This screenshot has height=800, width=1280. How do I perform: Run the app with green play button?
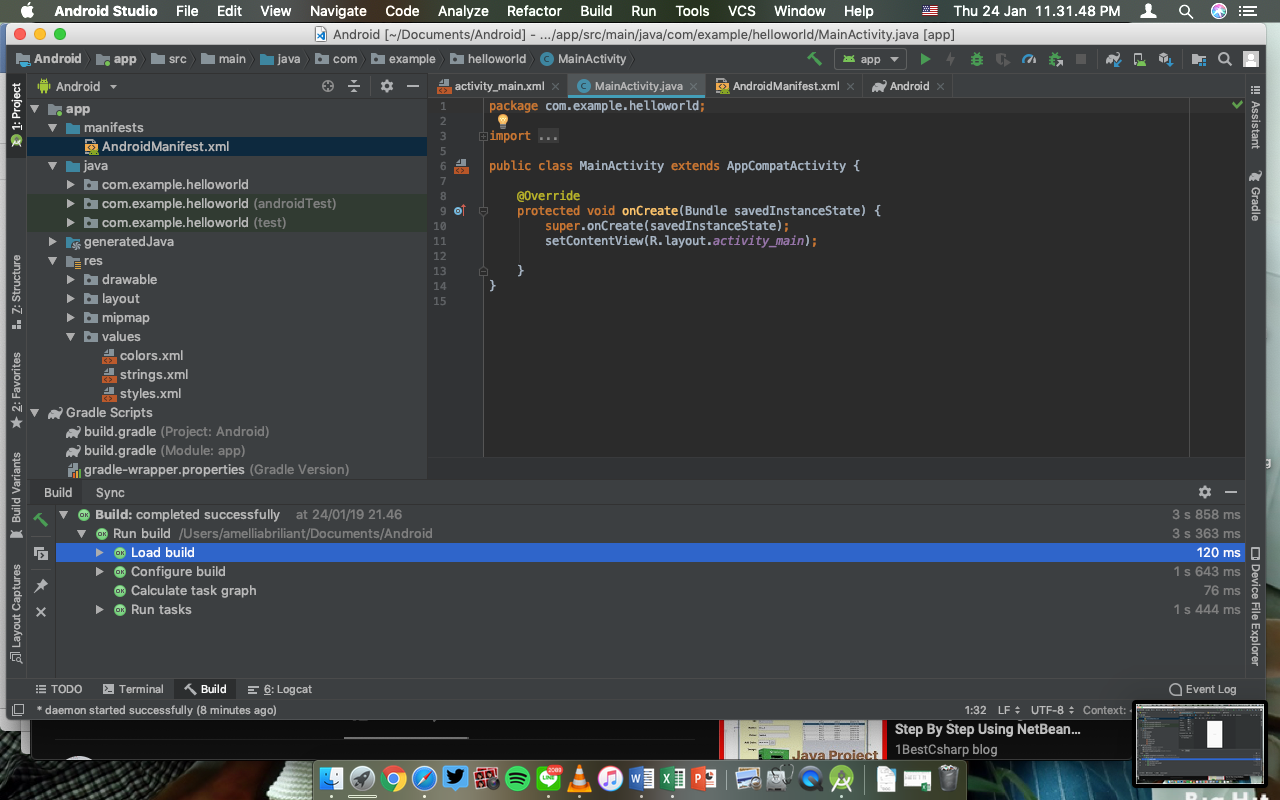(x=925, y=59)
